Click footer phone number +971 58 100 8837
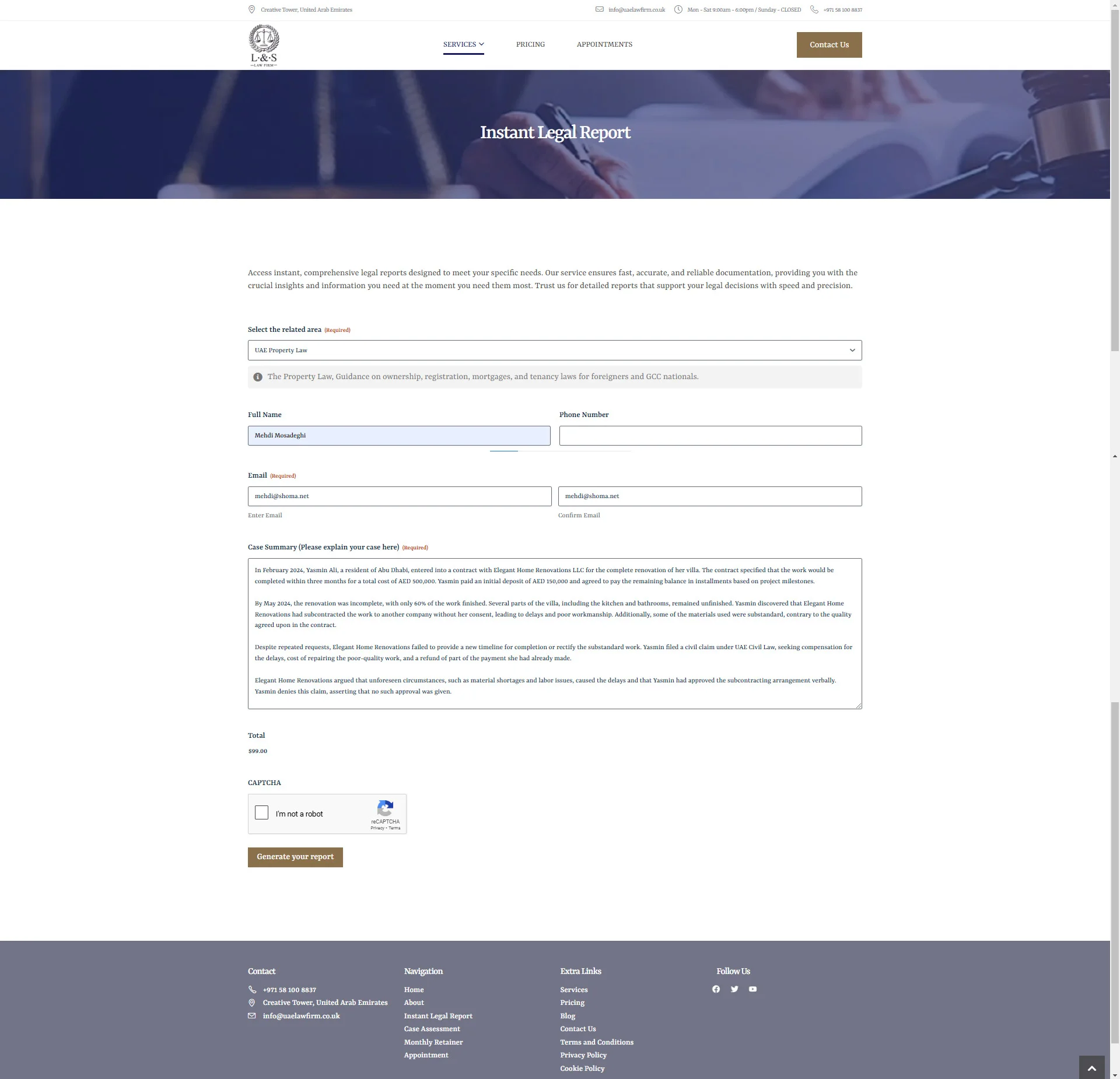Image resolution: width=1120 pixels, height=1079 pixels. click(x=289, y=990)
